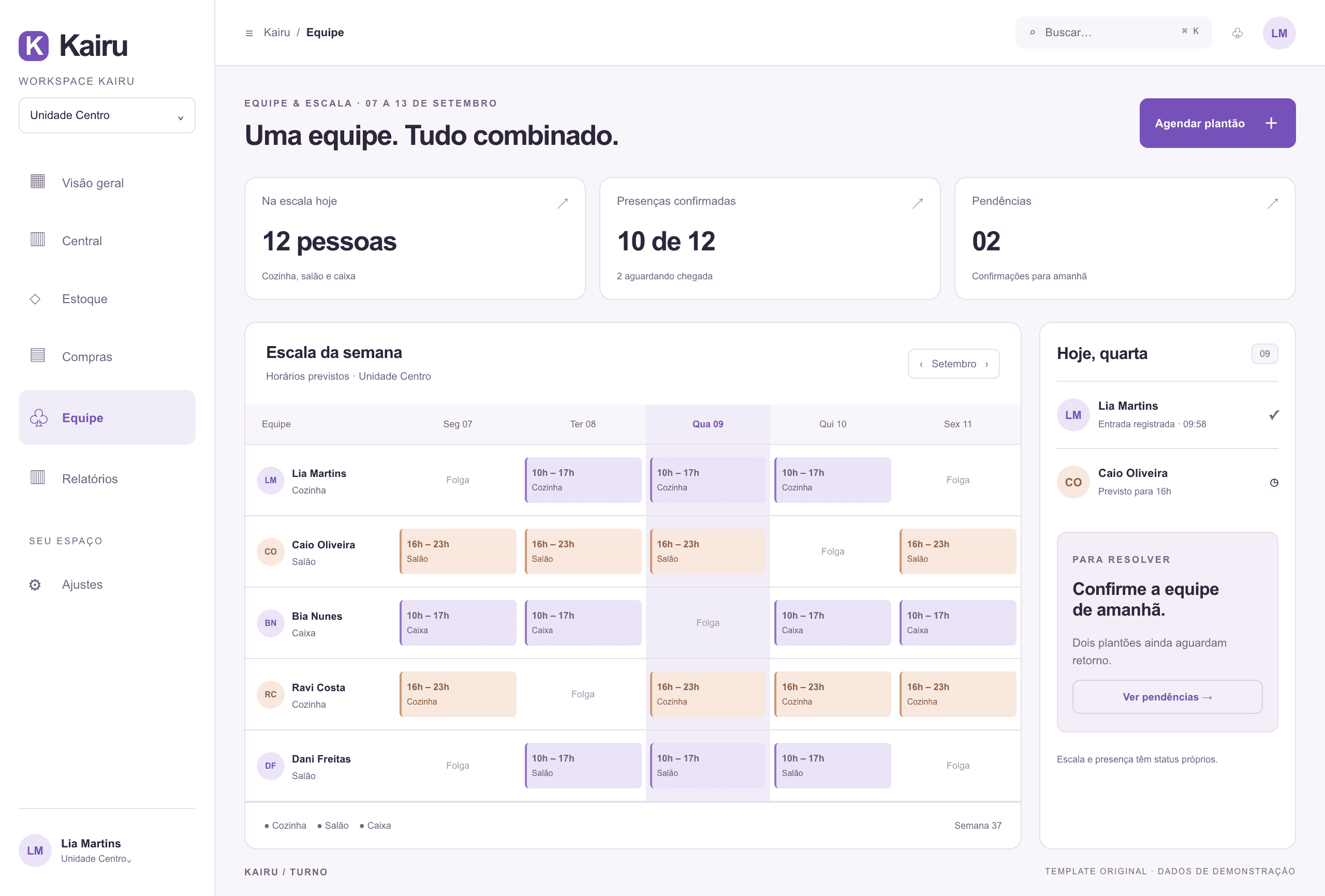Open Dani Freitas Qua 09 Salão shift
Image resolution: width=1325 pixels, height=896 pixels.
[708, 766]
